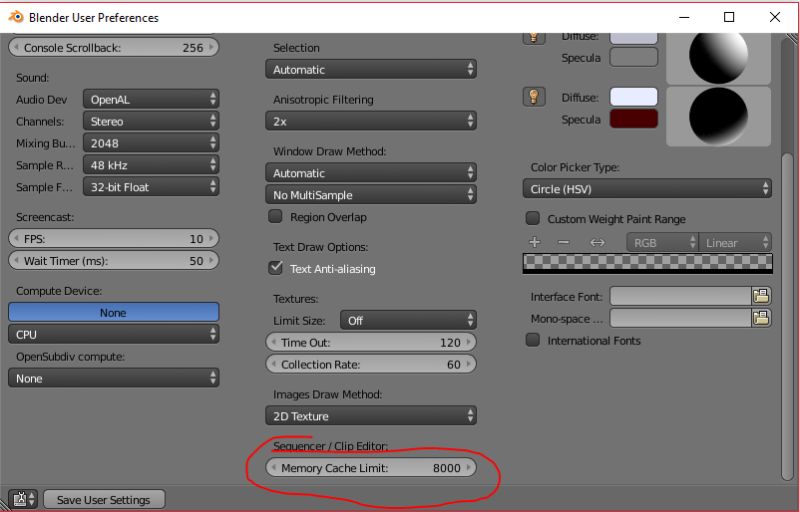Viewport: 800px width, 512px height.
Task: Enable Region Overlap checkbox
Action: click(x=276, y=216)
